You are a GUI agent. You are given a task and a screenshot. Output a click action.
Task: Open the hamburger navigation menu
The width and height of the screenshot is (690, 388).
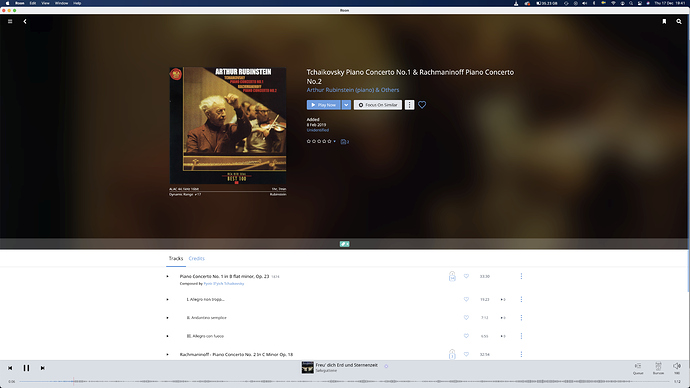[x=10, y=21]
